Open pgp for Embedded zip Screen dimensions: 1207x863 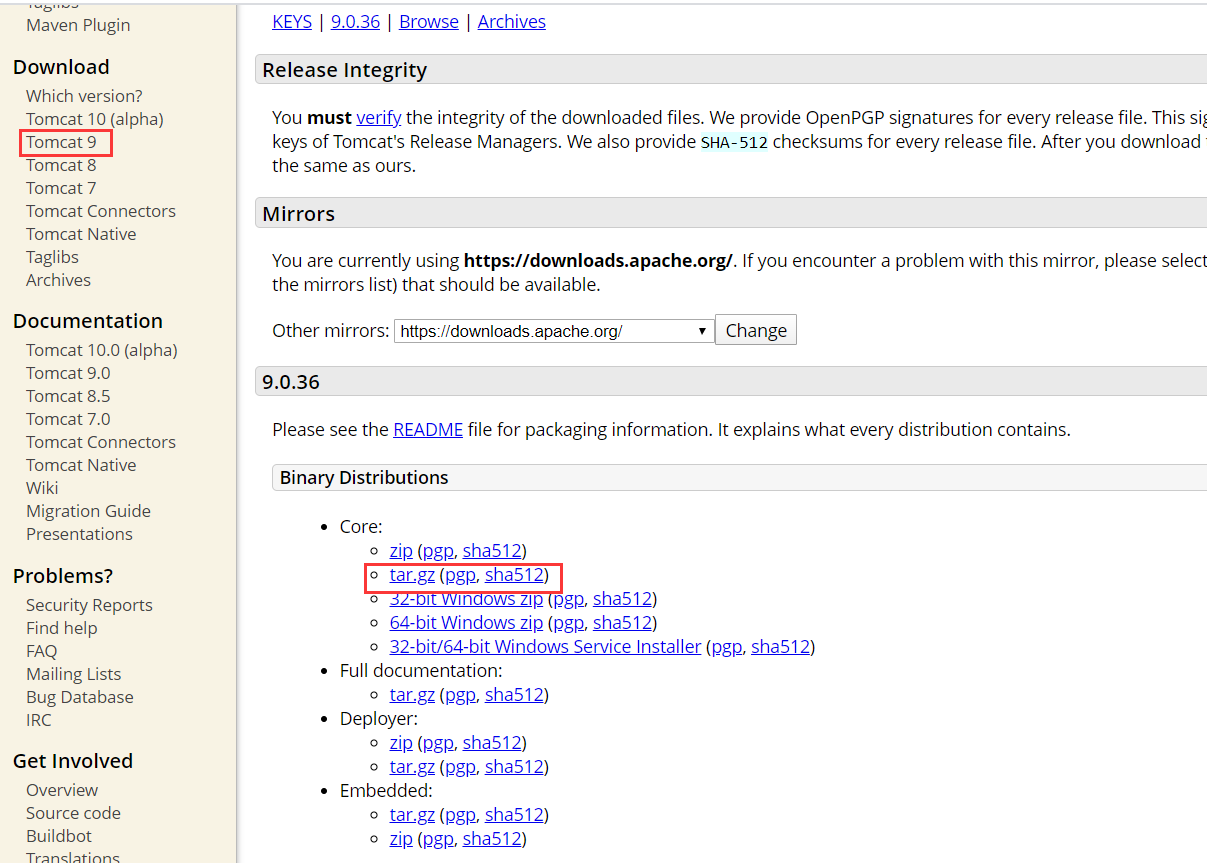point(438,838)
